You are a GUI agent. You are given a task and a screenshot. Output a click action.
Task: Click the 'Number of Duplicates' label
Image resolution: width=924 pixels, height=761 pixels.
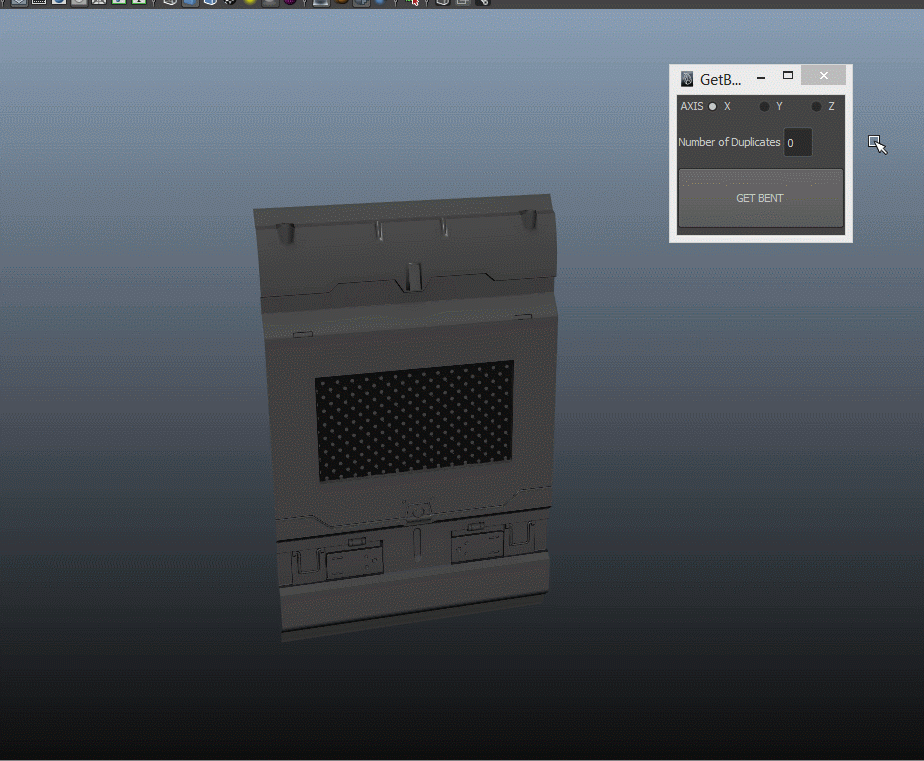point(729,142)
